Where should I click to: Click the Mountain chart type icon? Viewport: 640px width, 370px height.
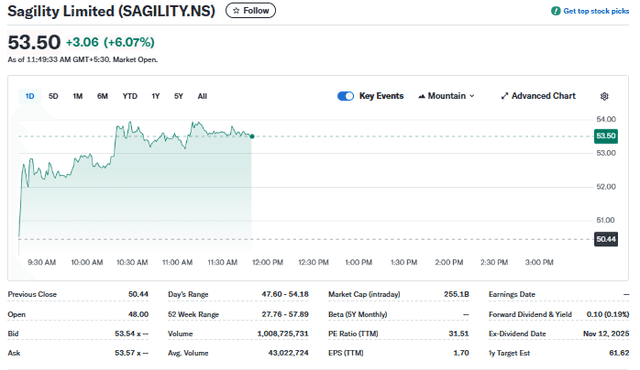coord(422,96)
